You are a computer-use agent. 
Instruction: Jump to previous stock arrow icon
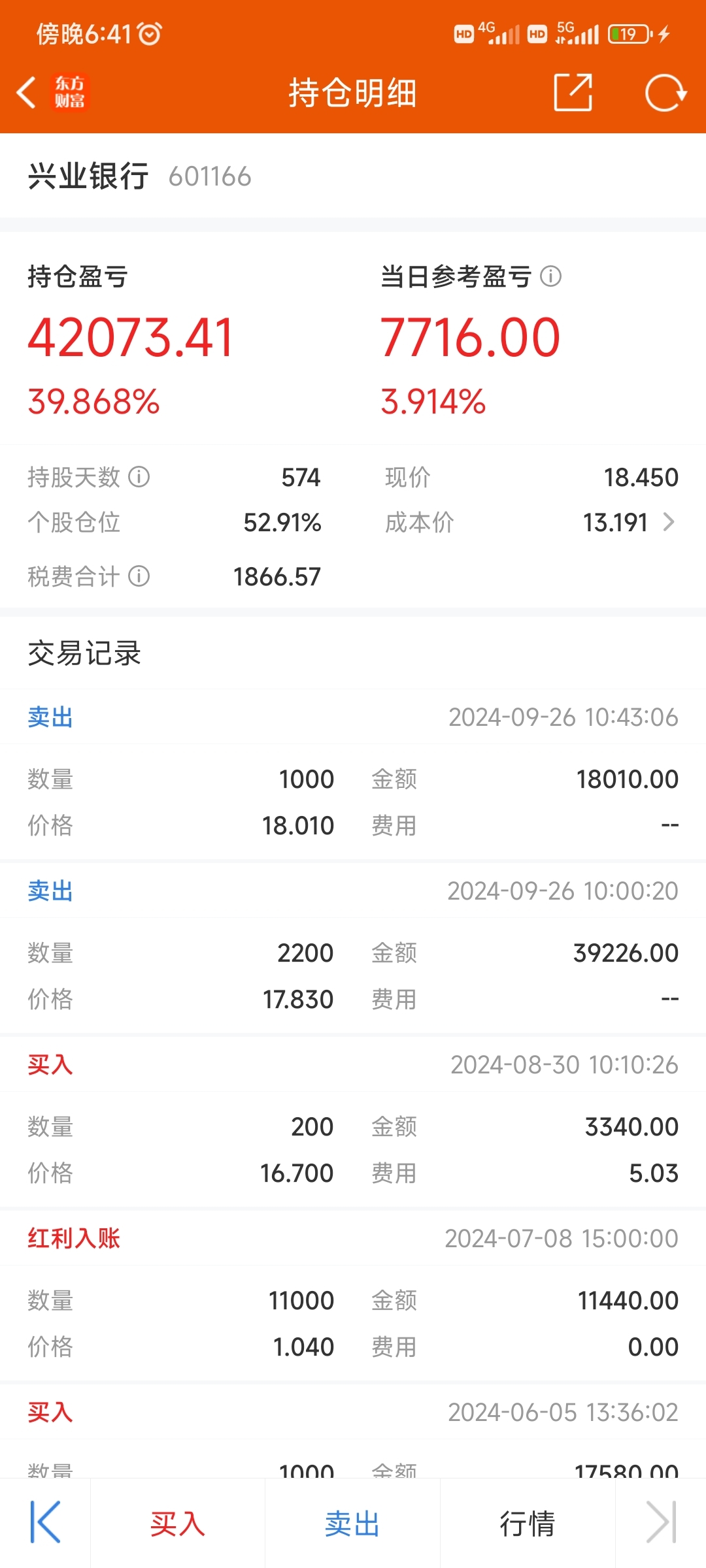(x=45, y=1522)
